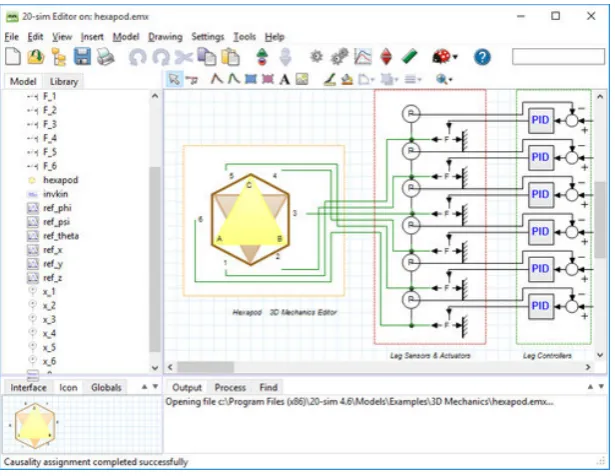Click the search field in the main toolbar
Screen dimensions: 615x476
point(558,56)
